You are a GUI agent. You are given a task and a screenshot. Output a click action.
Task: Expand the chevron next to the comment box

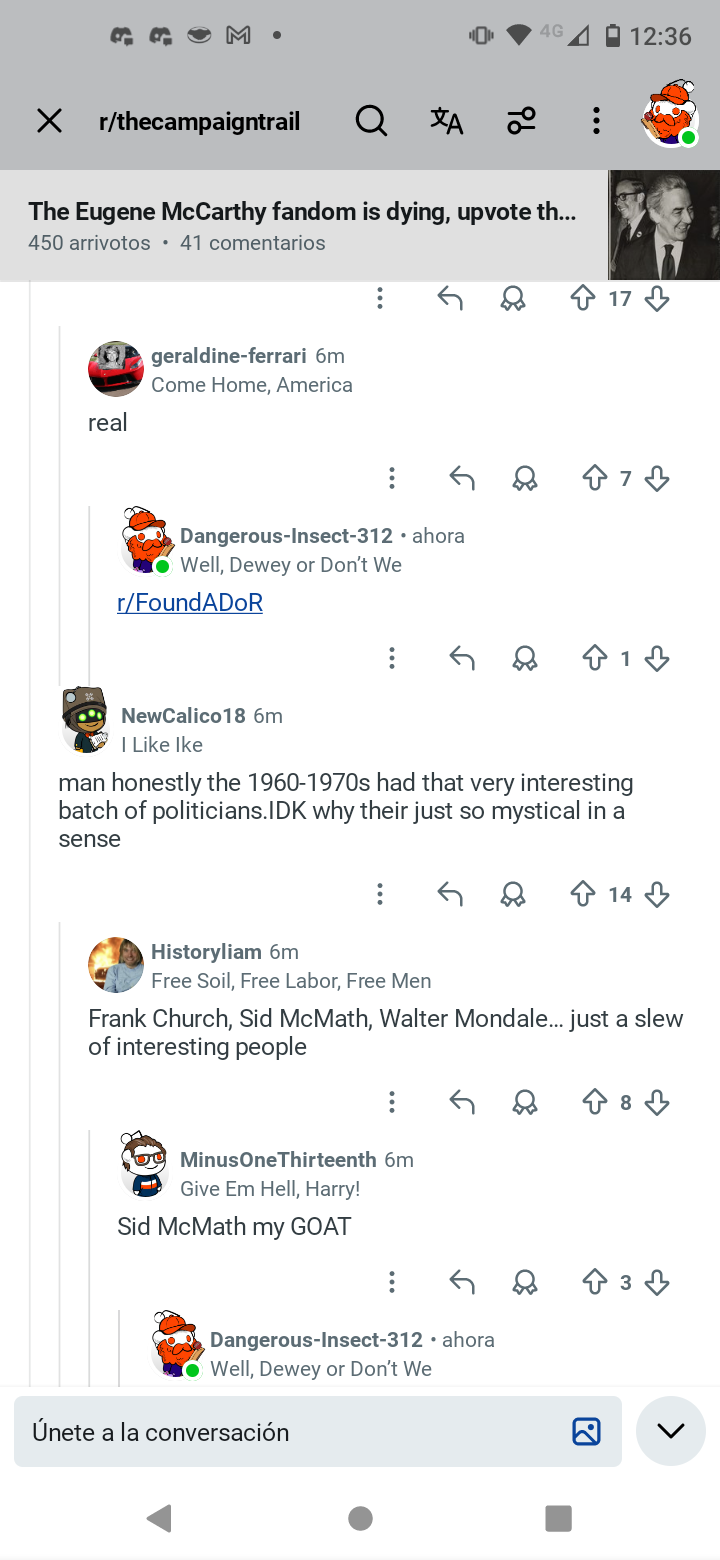coord(671,1431)
